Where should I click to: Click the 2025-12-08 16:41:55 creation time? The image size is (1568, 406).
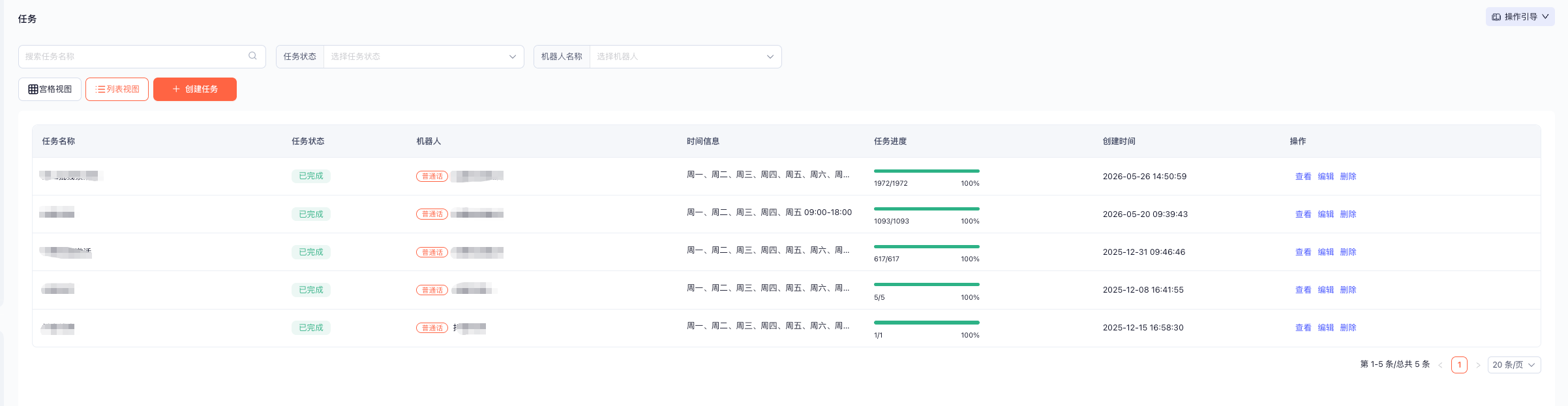1143,290
